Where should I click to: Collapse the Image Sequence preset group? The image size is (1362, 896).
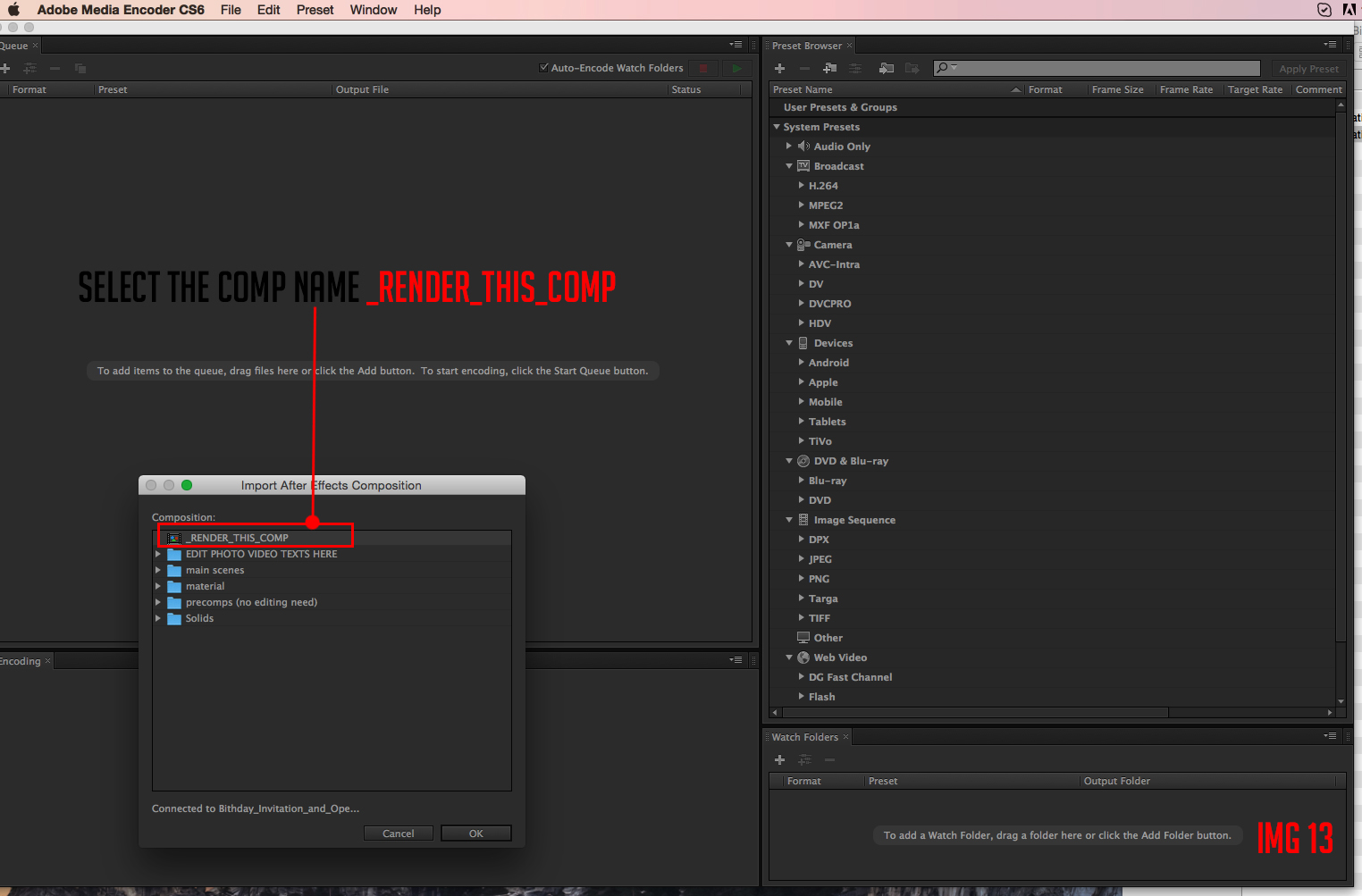tap(789, 520)
